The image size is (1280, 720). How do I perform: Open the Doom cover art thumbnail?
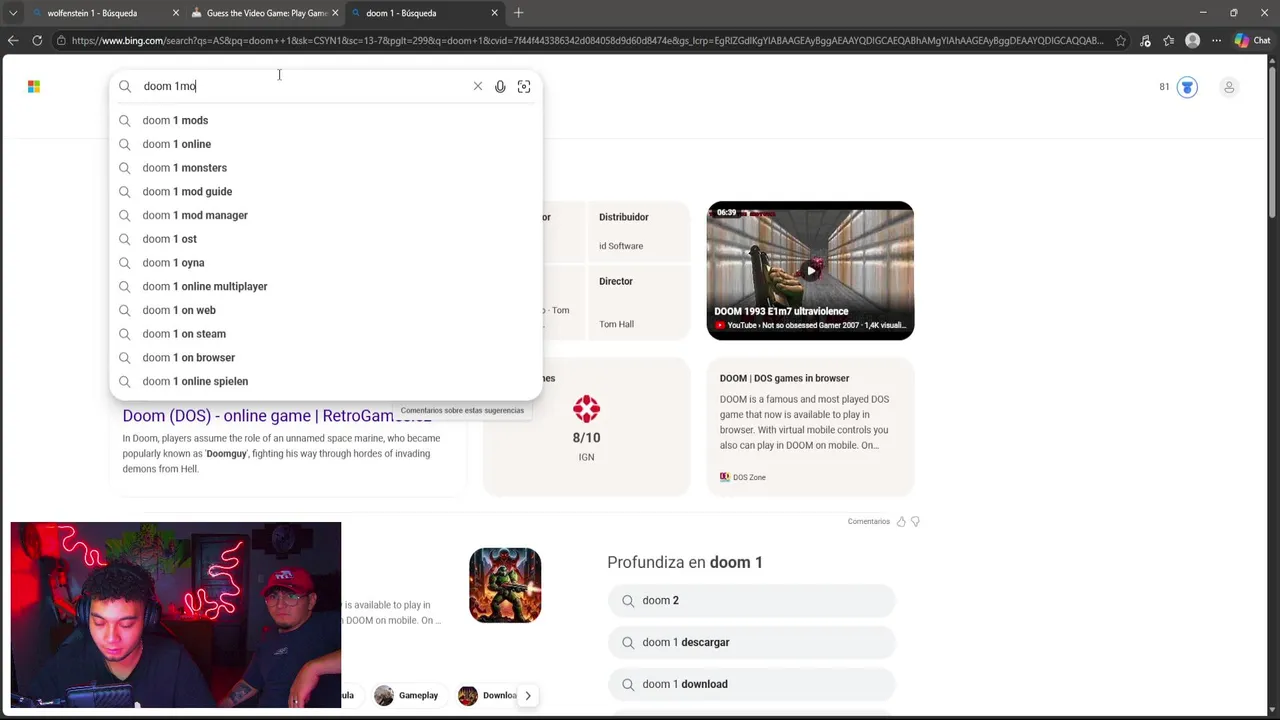(x=505, y=585)
